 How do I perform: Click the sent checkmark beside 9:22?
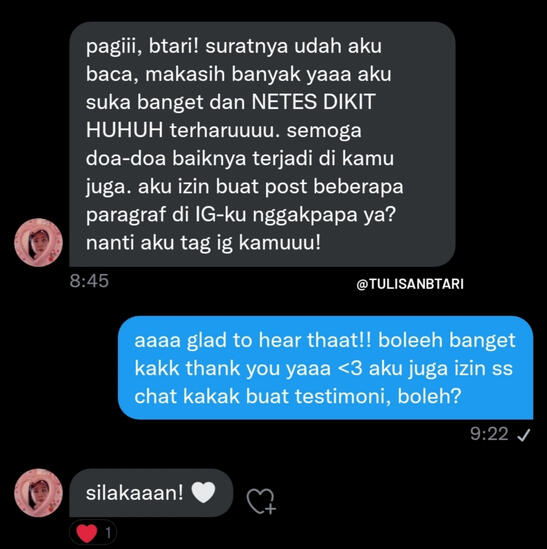[x=524, y=435]
